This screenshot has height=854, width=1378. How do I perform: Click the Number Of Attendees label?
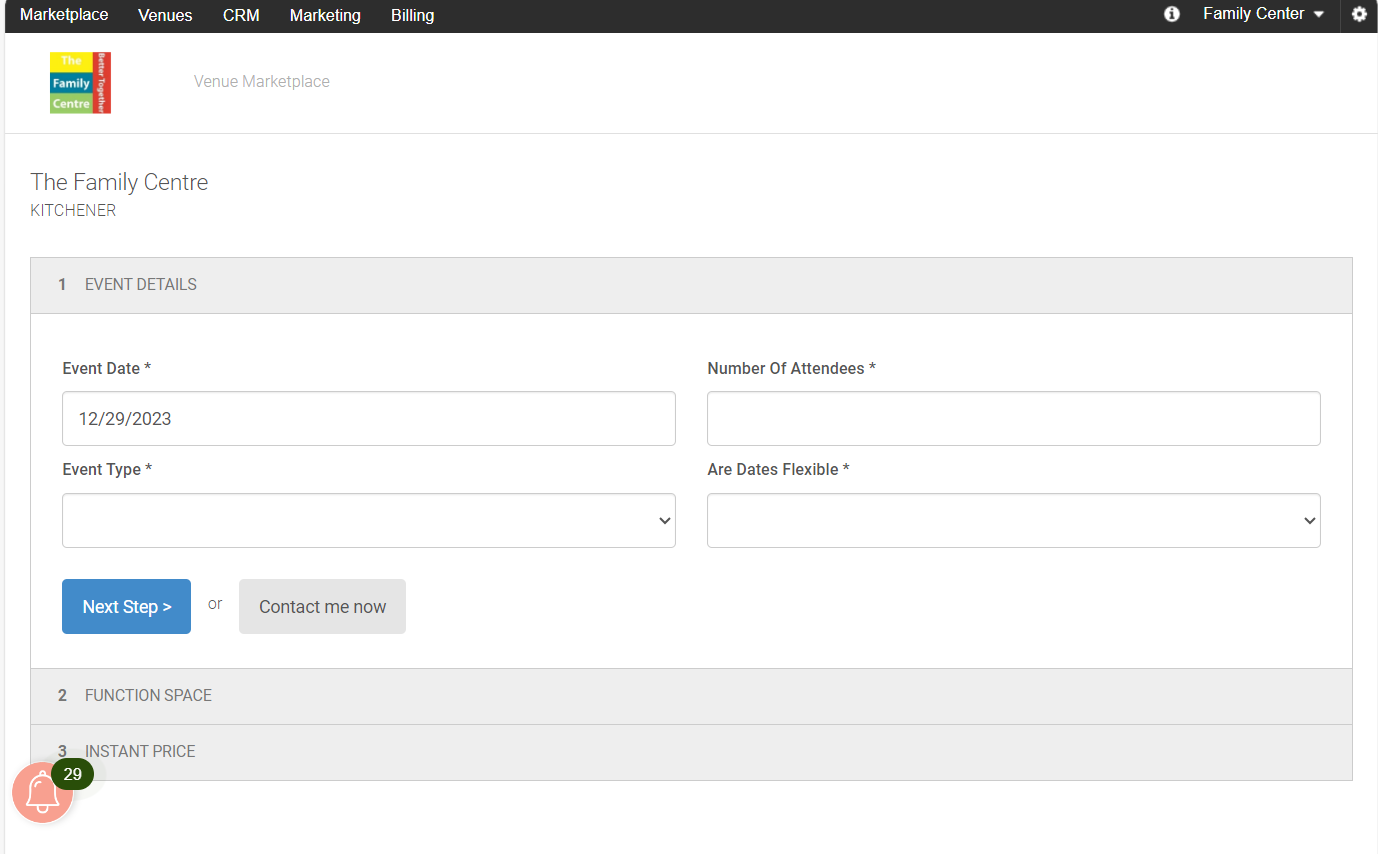pyautogui.click(x=791, y=368)
